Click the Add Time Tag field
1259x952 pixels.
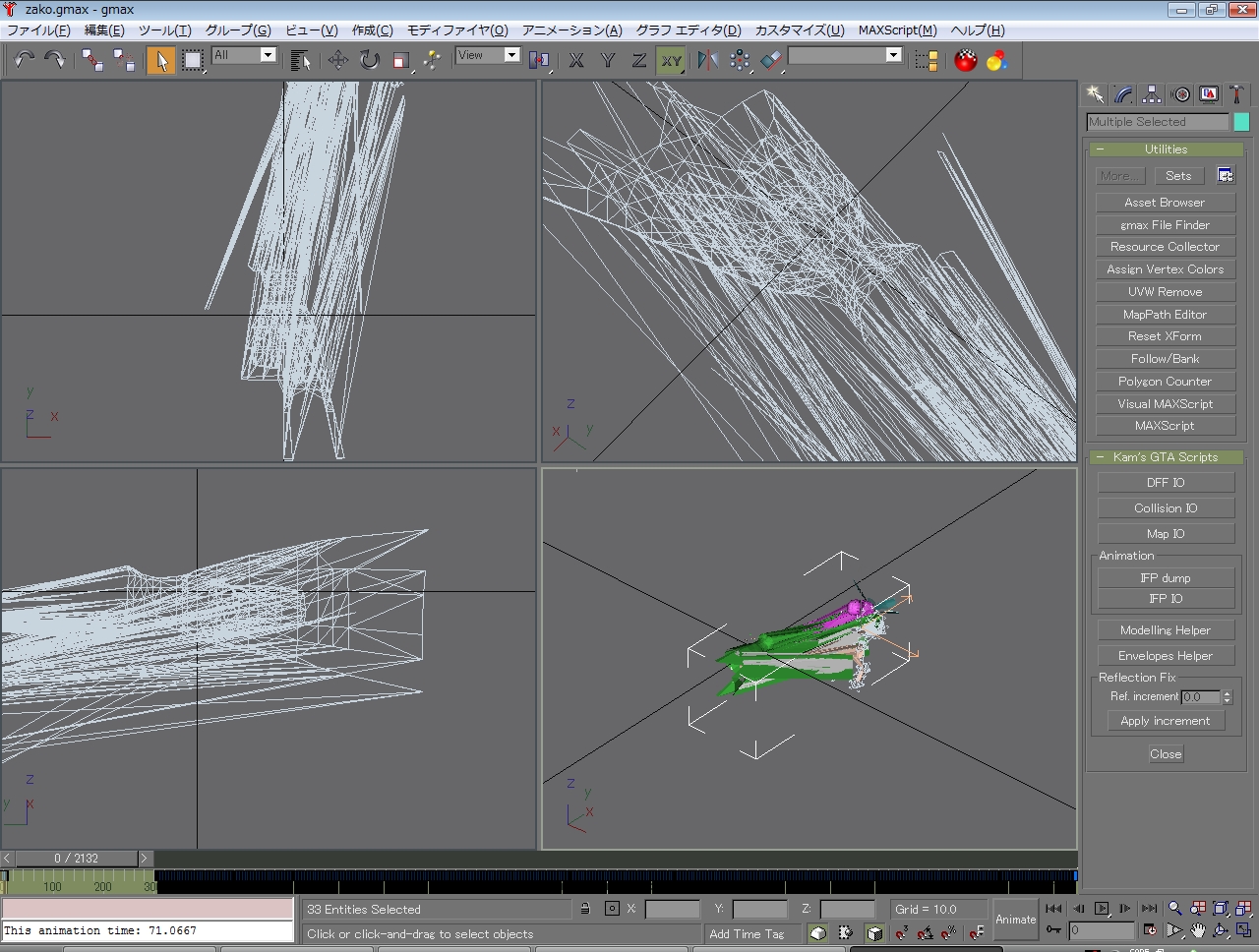[747, 933]
